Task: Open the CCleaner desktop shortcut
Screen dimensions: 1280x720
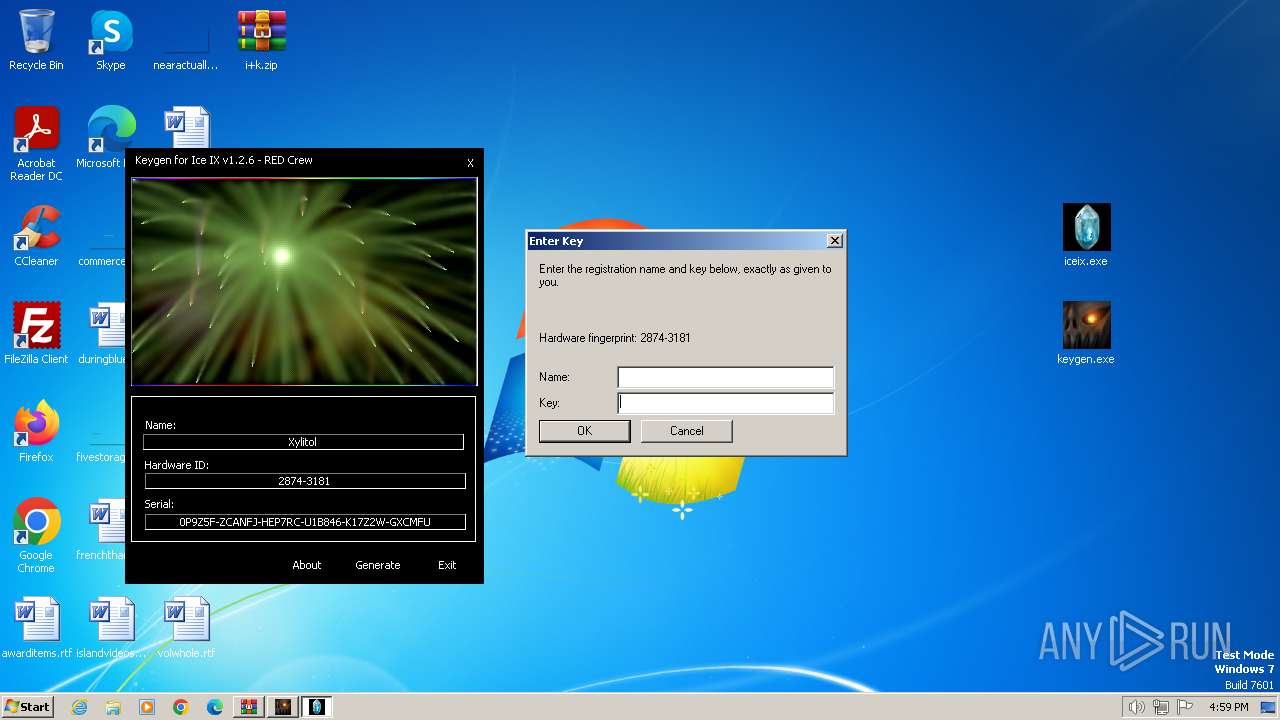Action: pyautogui.click(x=36, y=236)
